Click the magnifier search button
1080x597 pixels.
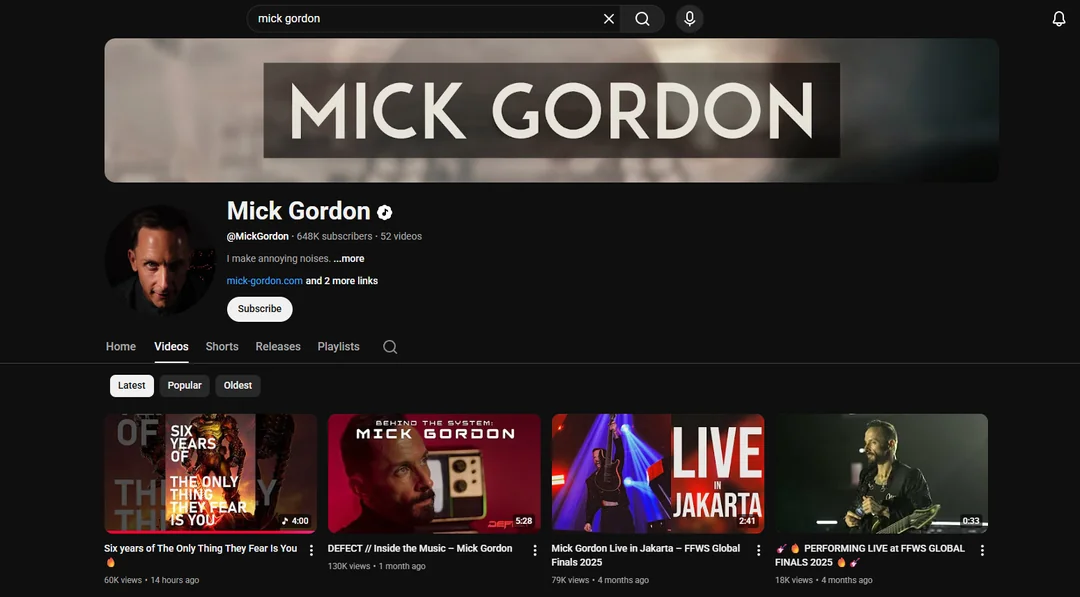tap(642, 19)
